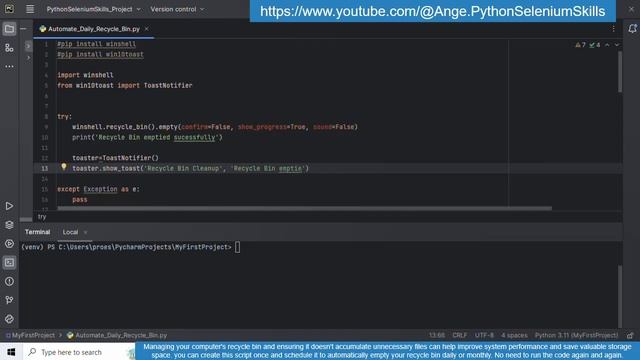Click the misspelled word 'sucessfully'
This screenshot has height=360, width=640.
194,137
